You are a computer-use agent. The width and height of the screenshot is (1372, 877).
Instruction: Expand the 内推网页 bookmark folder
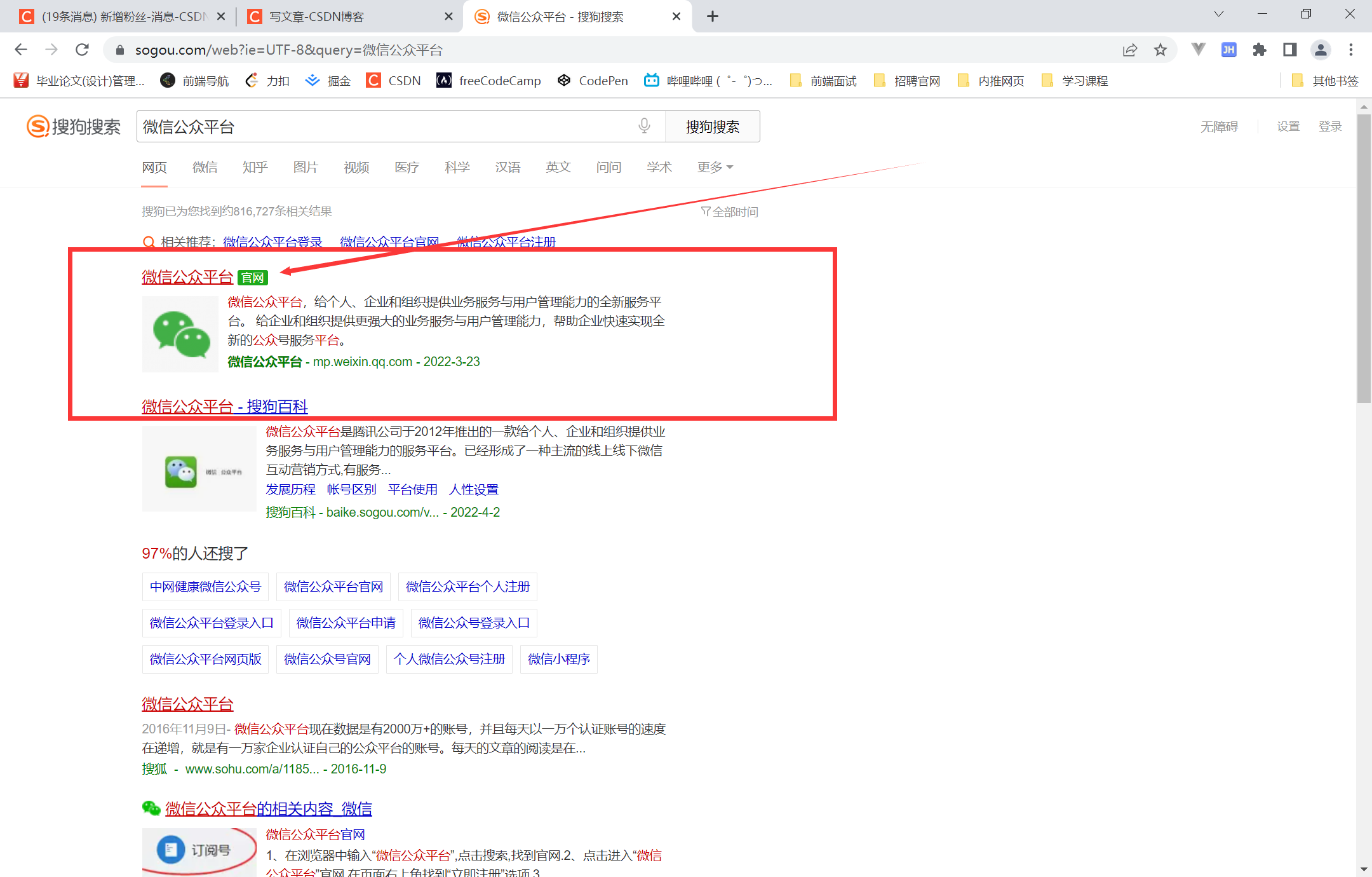pyautogui.click(x=991, y=81)
